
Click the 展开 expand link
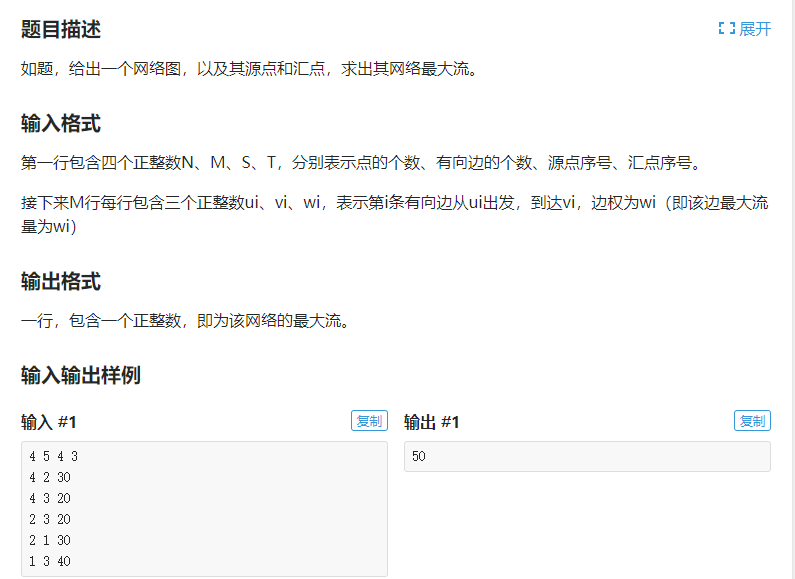click(x=745, y=29)
